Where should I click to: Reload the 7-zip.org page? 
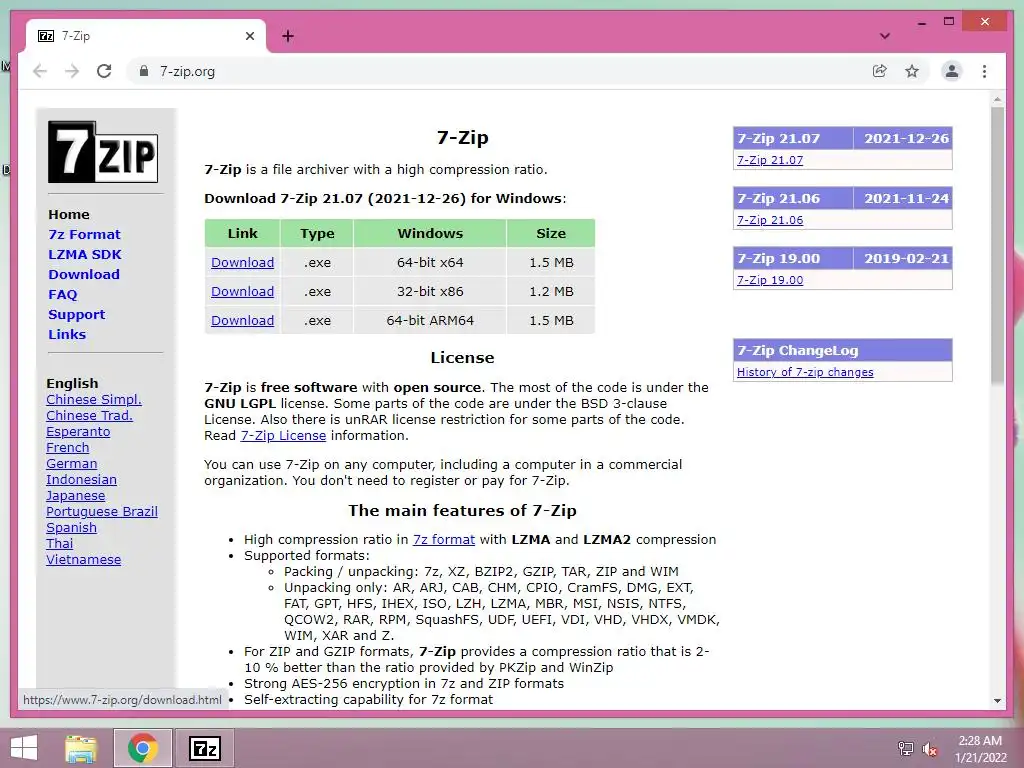tap(104, 71)
